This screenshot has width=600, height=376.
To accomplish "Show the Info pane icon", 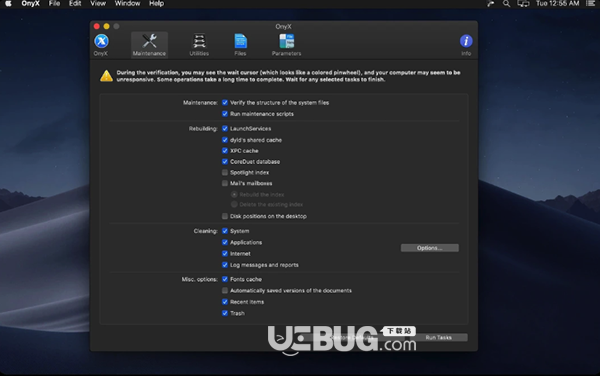I will click(466, 41).
